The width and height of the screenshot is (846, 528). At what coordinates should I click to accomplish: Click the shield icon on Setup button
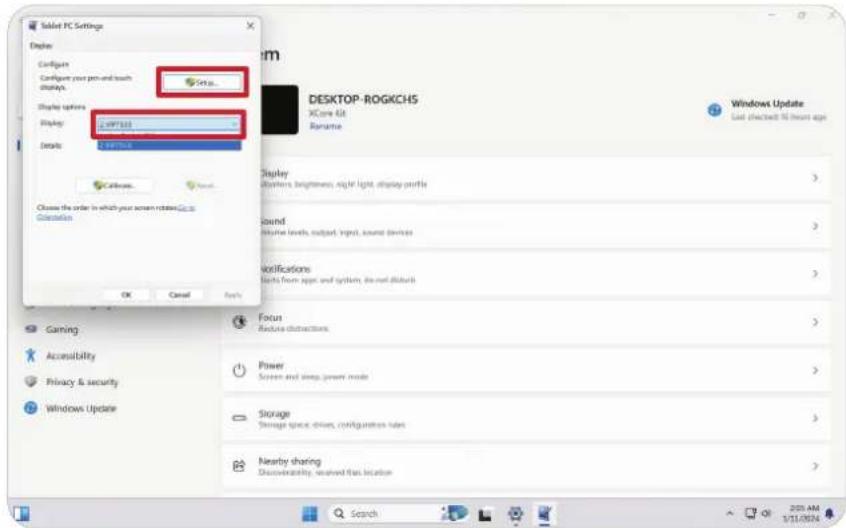tap(190, 83)
